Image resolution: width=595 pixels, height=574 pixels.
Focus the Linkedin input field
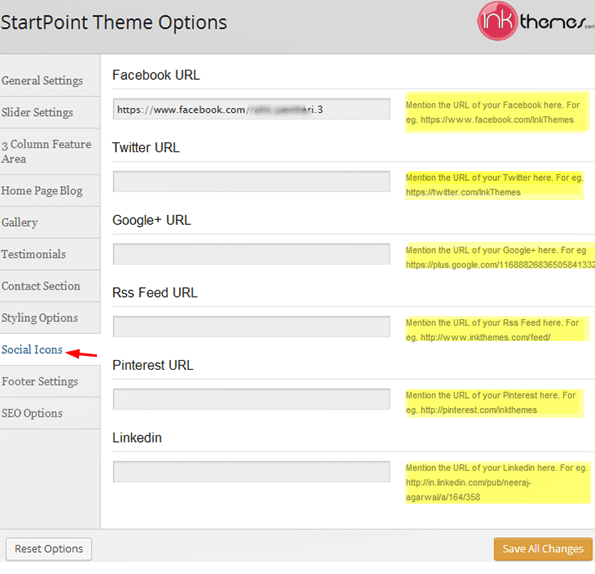point(251,472)
